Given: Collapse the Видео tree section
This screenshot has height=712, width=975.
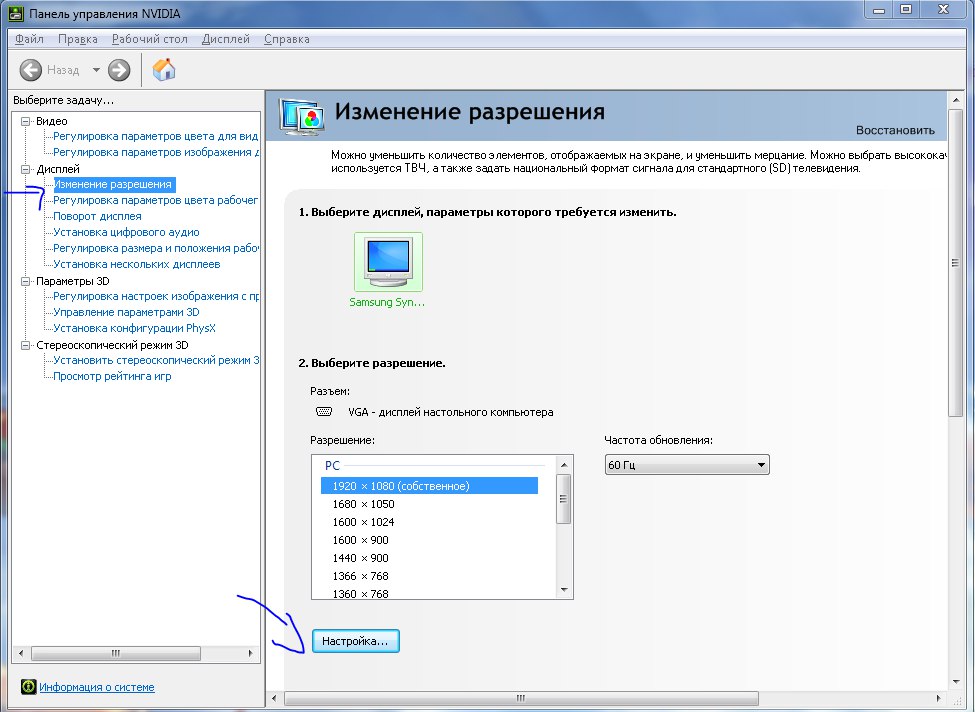Looking at the screenshot, I should pos(27,121).
